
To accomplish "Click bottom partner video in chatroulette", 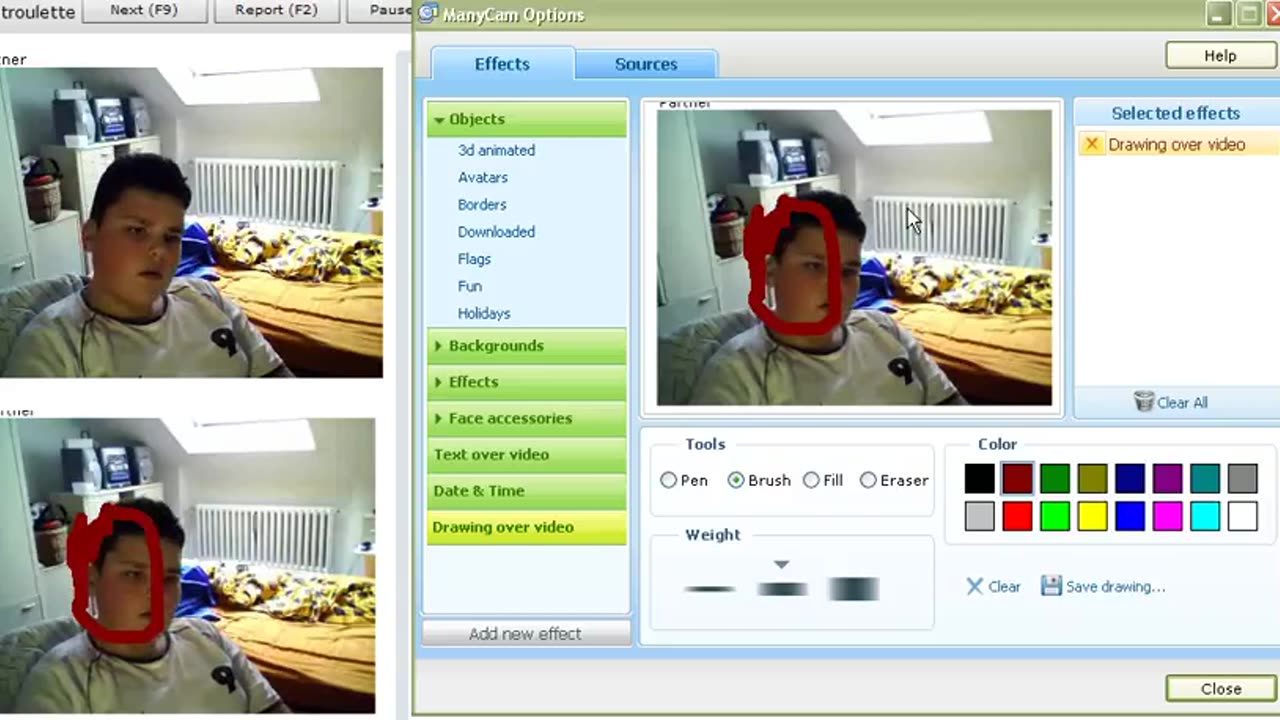I will 187,565.
